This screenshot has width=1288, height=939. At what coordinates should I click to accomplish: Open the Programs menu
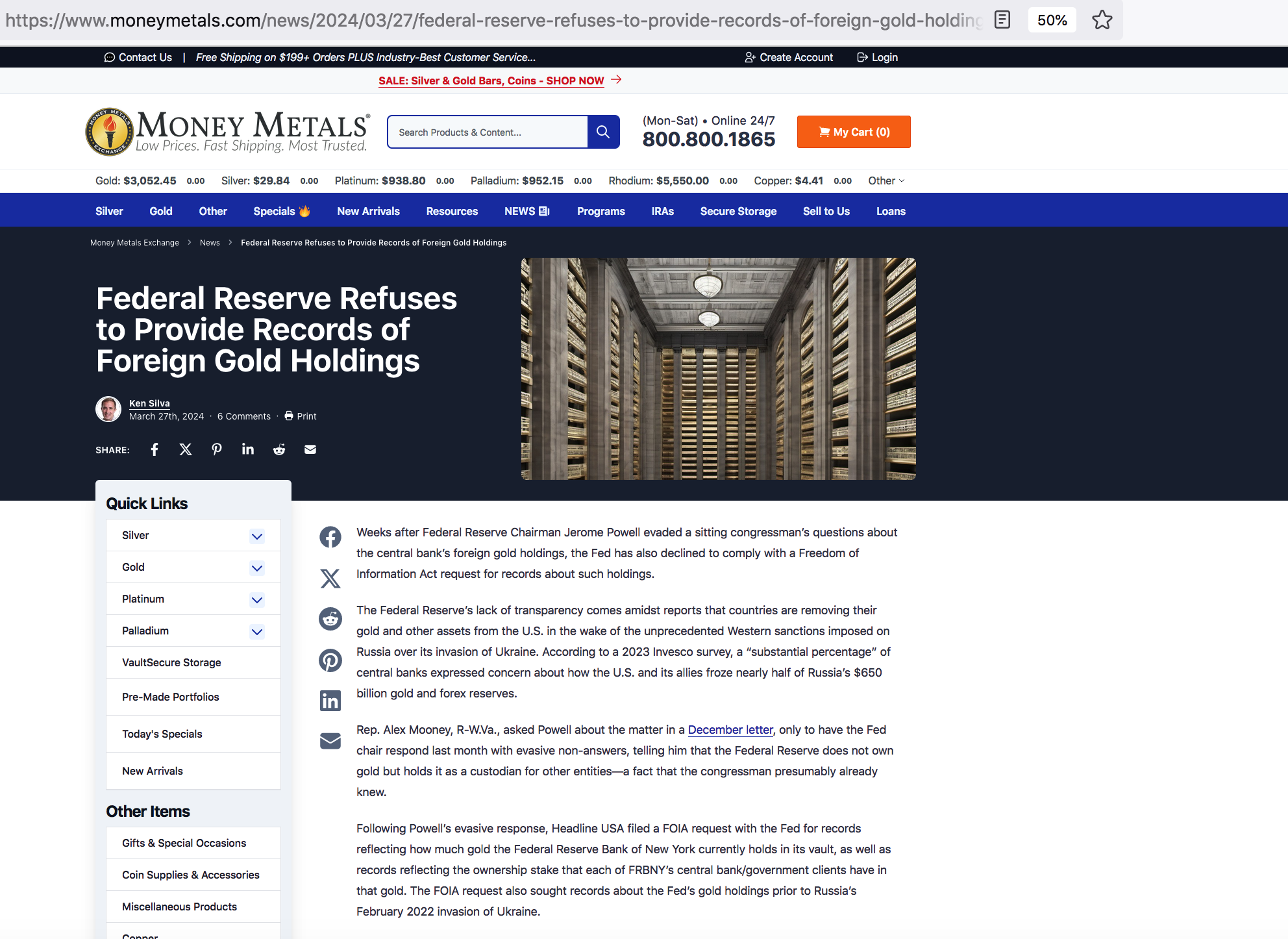[x=601, y=211]
